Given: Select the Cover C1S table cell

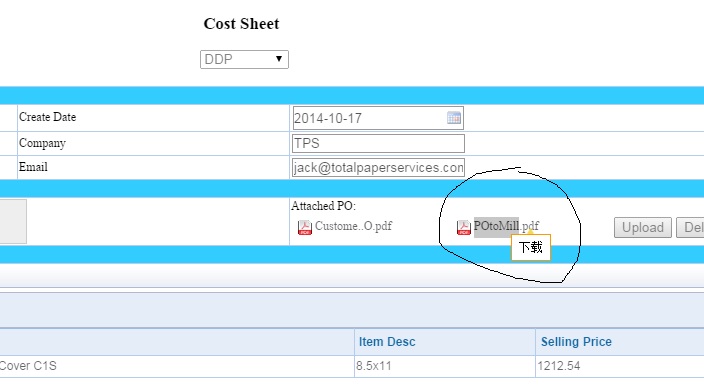Looking at the screenshot, I should [x=176, y=366].
